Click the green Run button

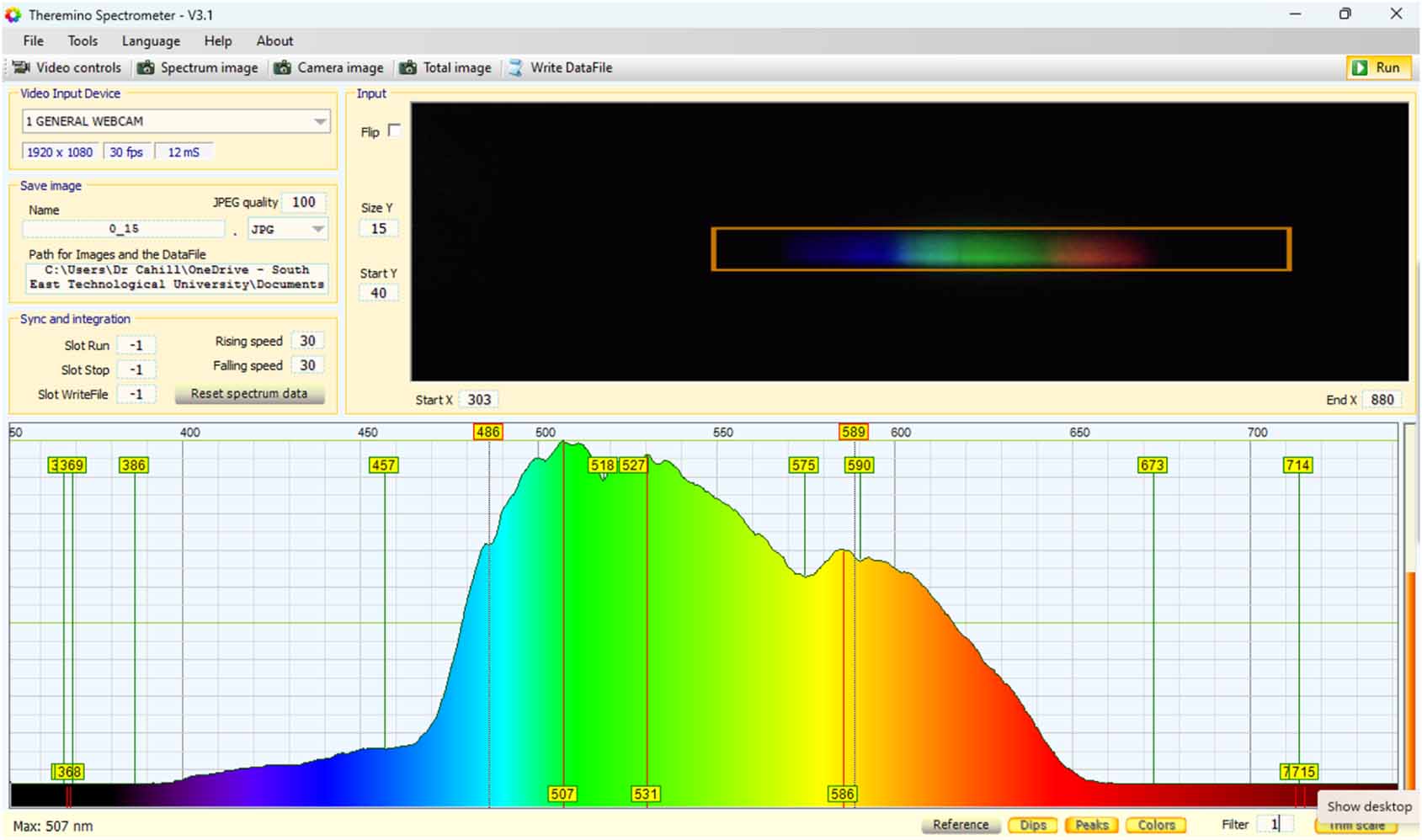pos(1378,67)
